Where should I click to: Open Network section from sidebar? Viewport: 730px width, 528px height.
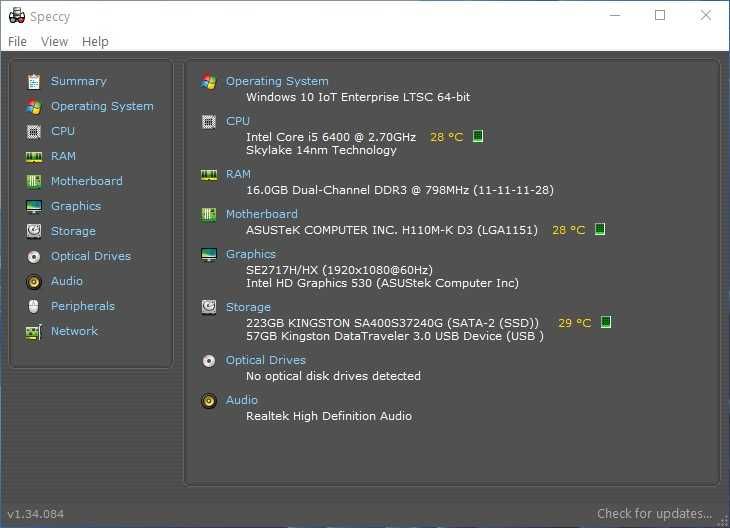coord(74,331)
